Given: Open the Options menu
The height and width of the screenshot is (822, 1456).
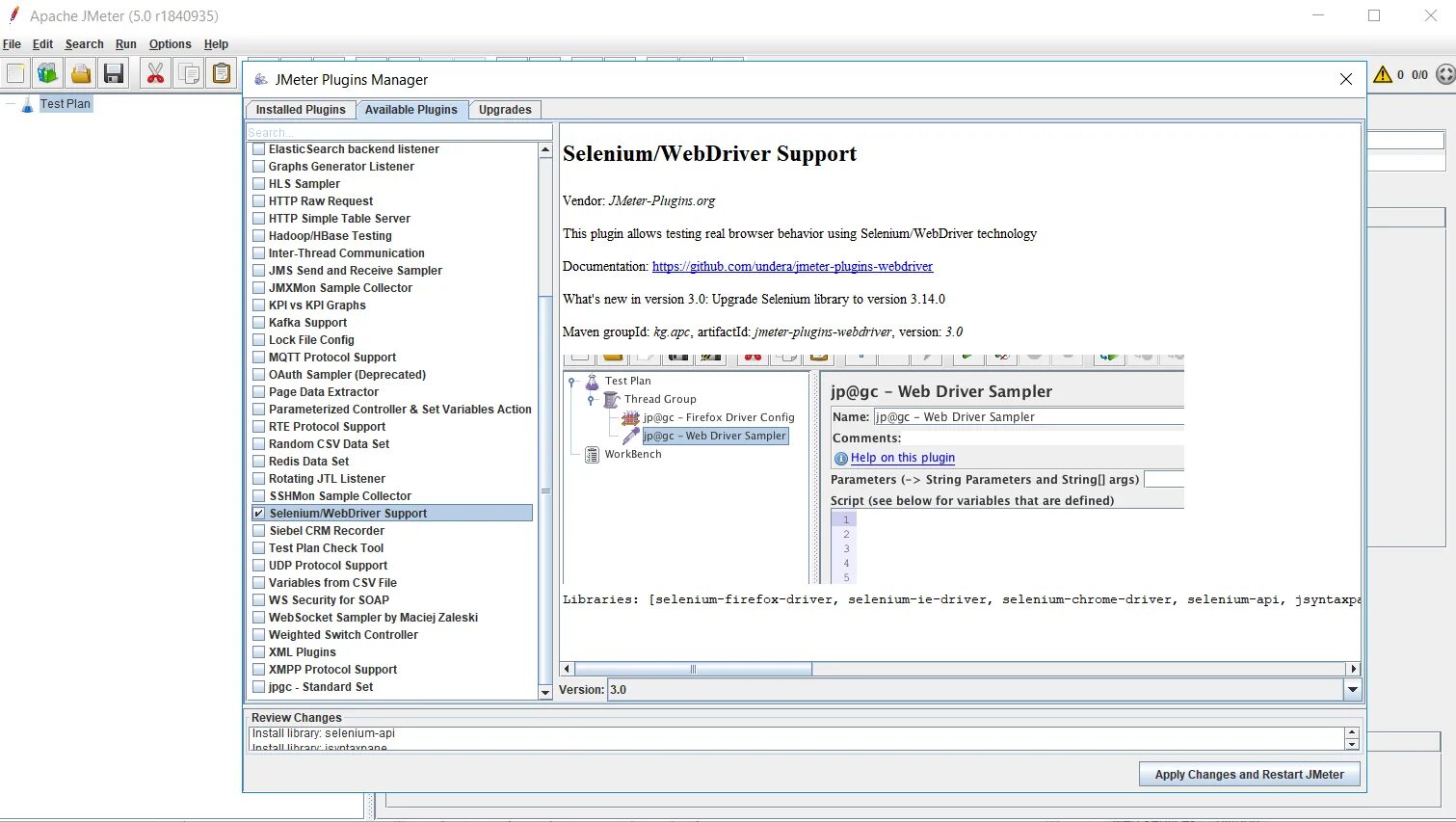Looking at the screenshot, I should click(x=170, y=44).
